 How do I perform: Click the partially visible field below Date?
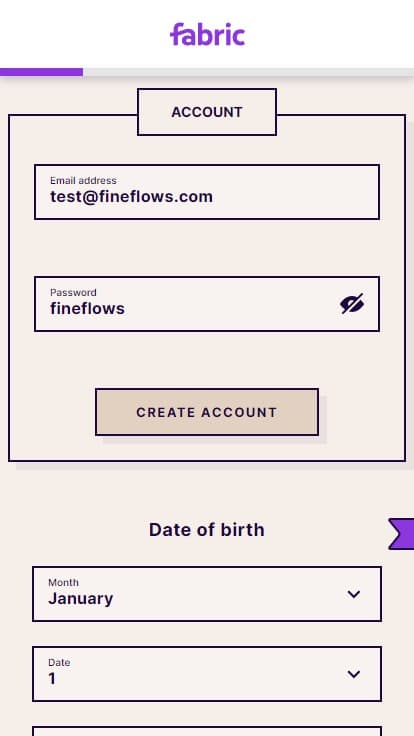[207, 731]
